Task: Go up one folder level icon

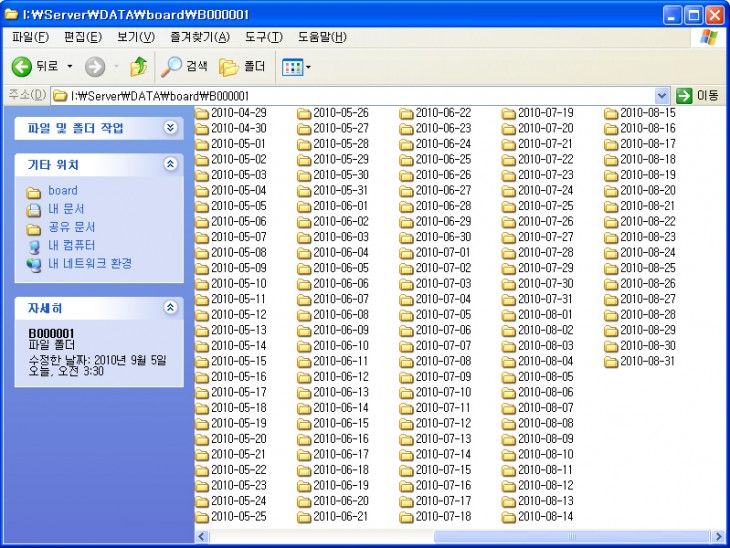Action: tap(138, 67)
